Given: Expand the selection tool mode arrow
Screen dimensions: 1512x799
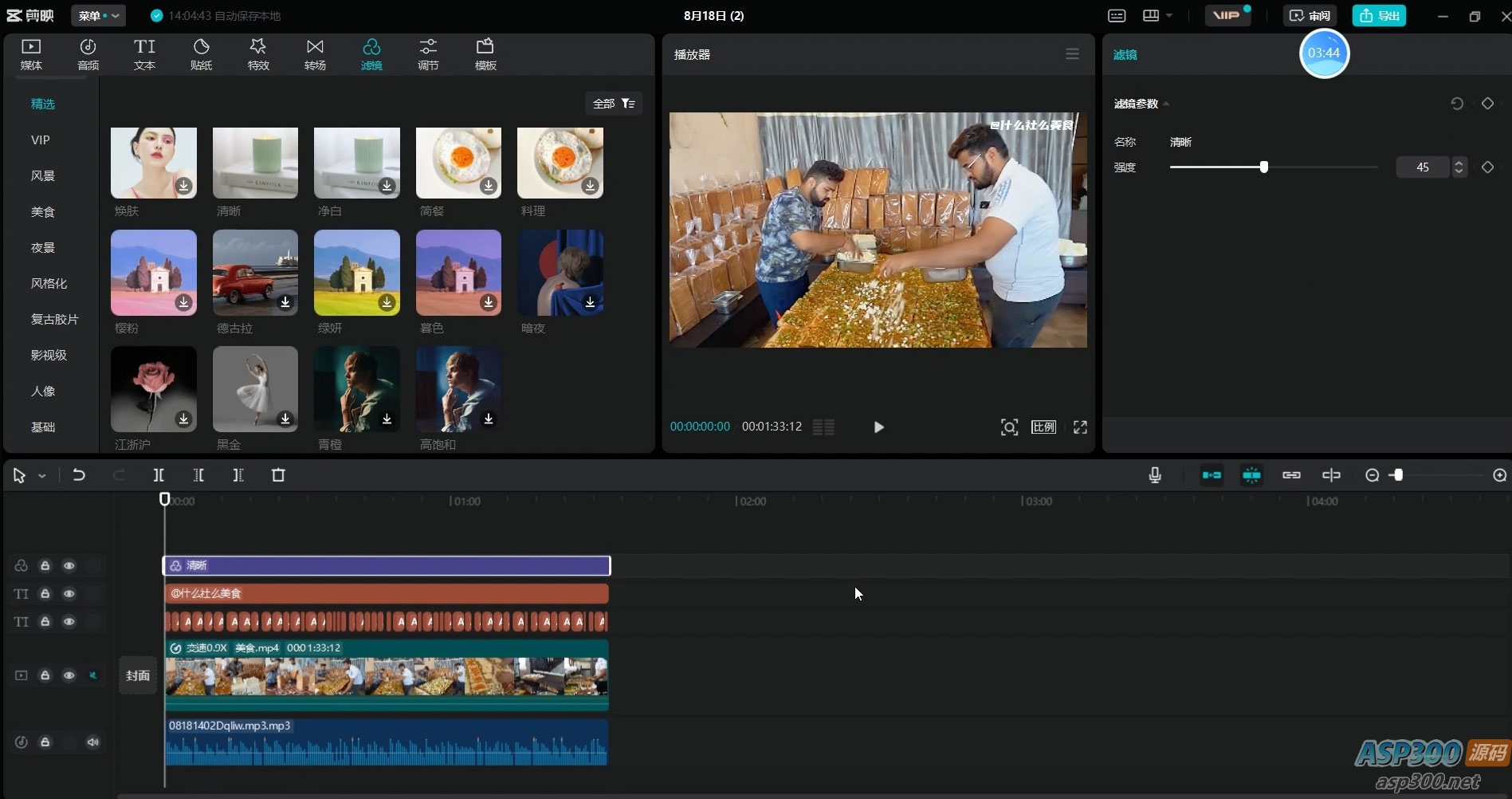Looking at the screenshot, I should coord(42,476).
